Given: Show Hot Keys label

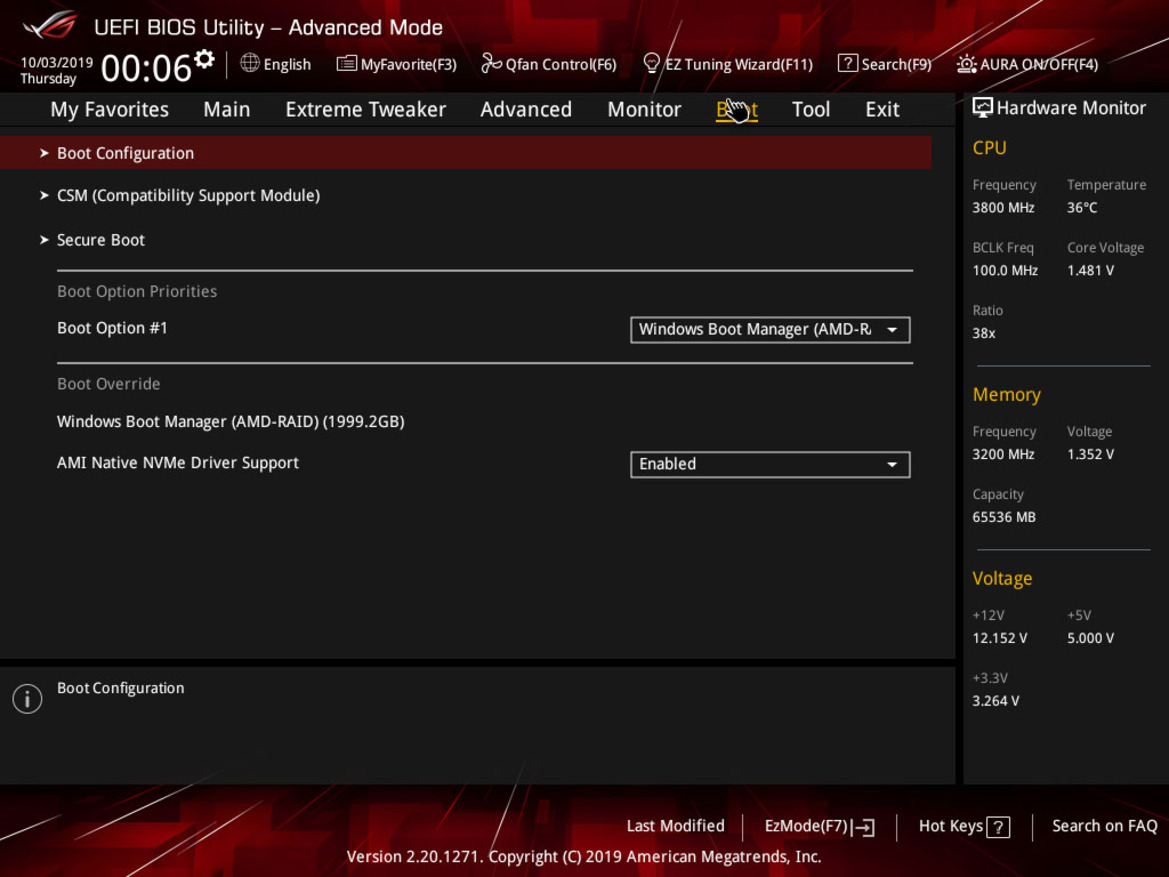Looking at the screenshot, I should (951, 826).
